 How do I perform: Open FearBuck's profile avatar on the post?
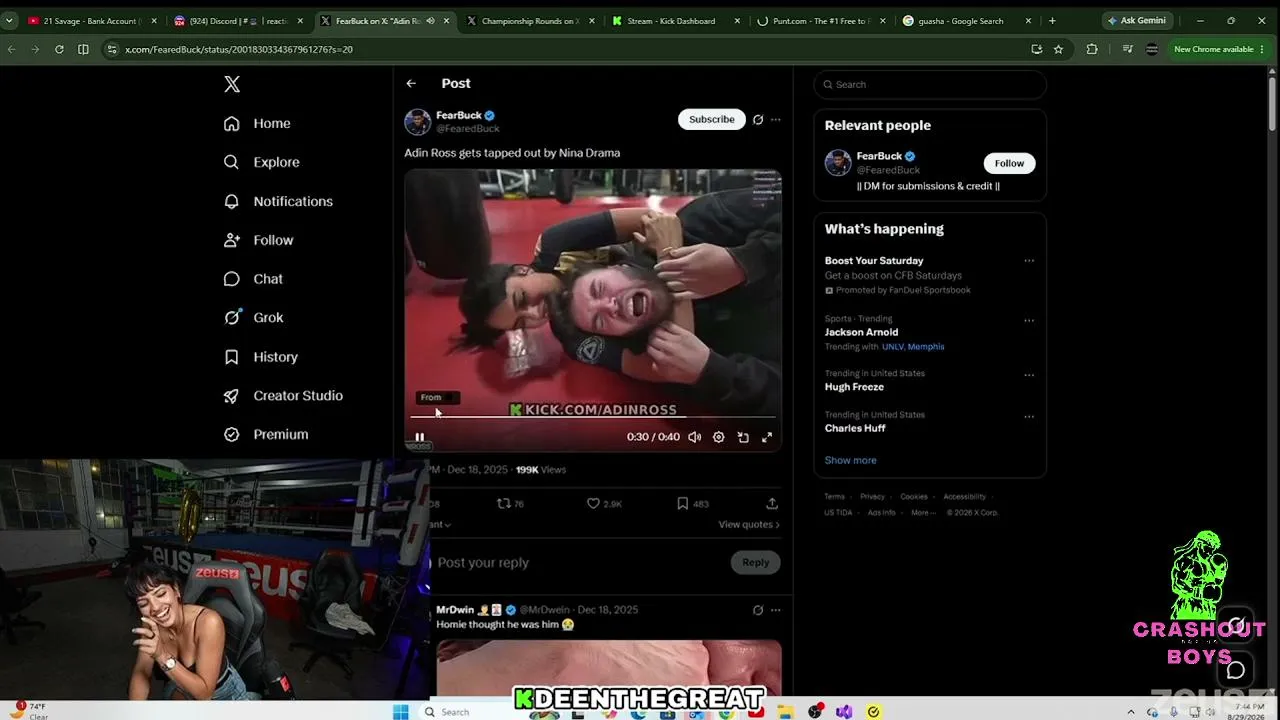418,122
